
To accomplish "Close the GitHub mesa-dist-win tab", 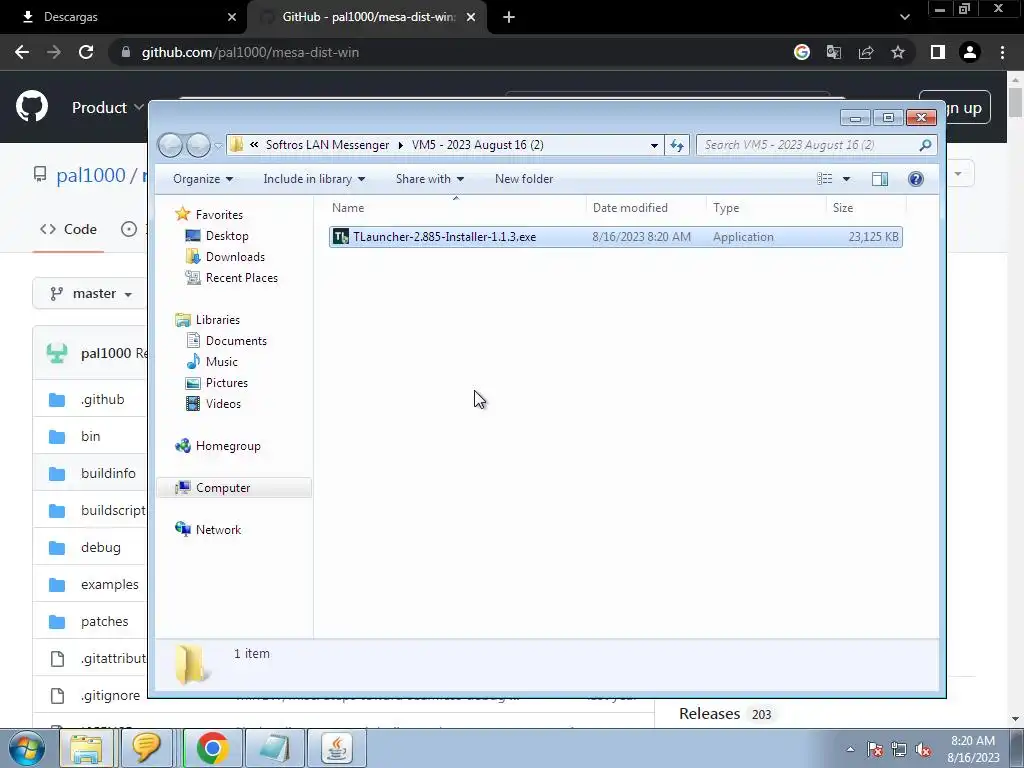I will click(x=471, y=17).
